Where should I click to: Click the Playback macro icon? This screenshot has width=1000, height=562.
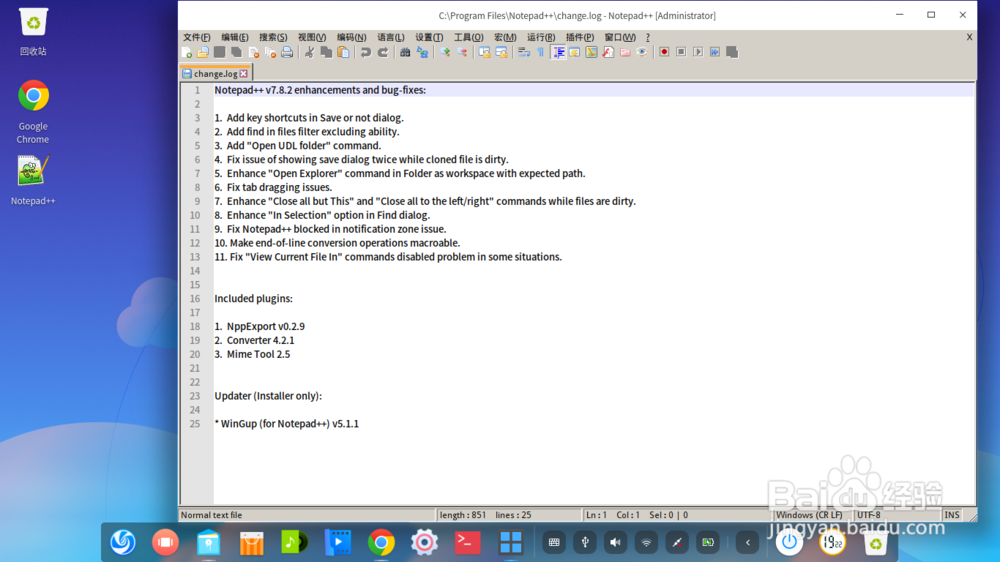[698, 52]
